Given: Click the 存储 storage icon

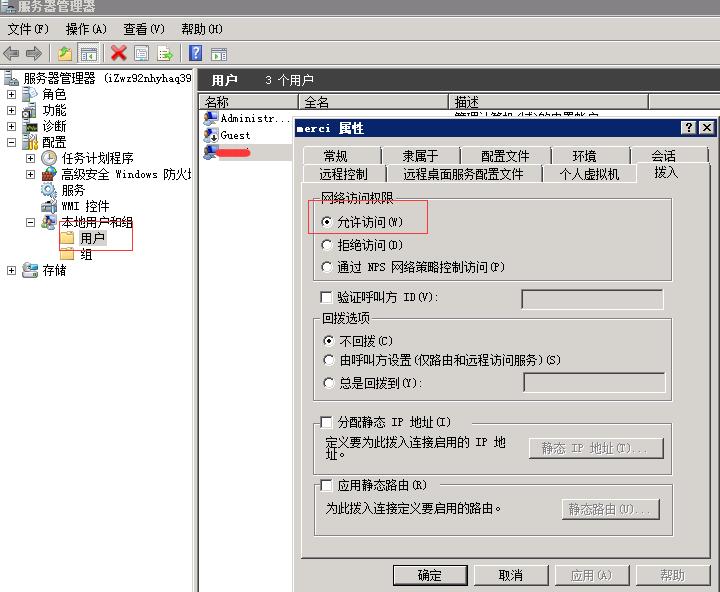Looking at the screenshot, I should coord(30,270).
